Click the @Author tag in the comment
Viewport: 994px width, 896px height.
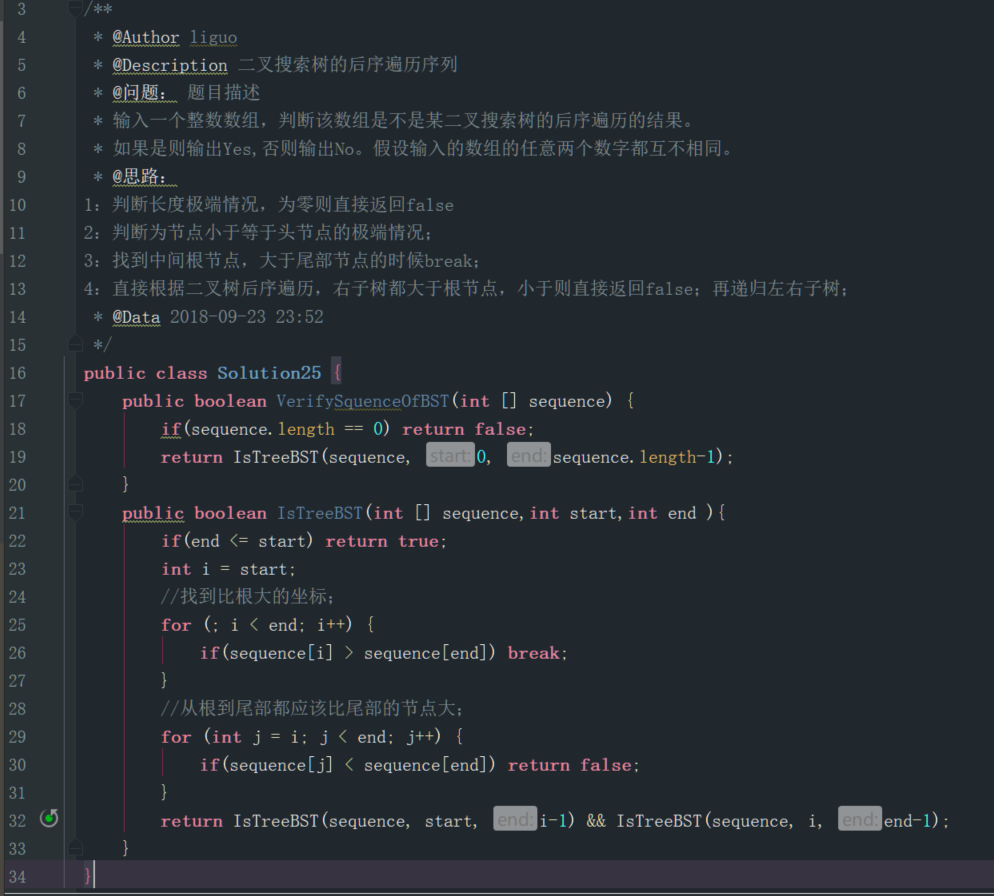(x=146, y=37)
